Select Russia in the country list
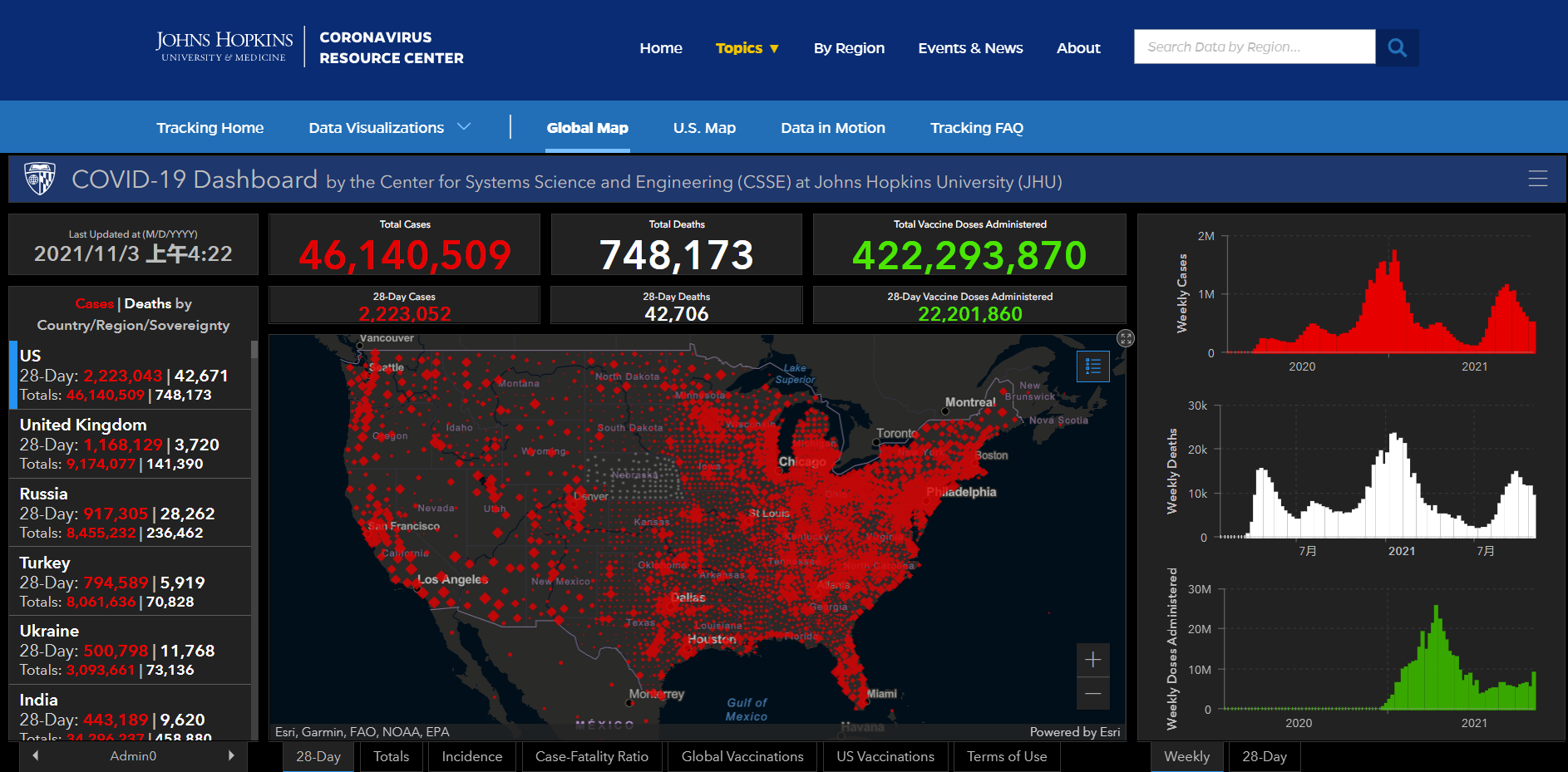 [131, 513]
